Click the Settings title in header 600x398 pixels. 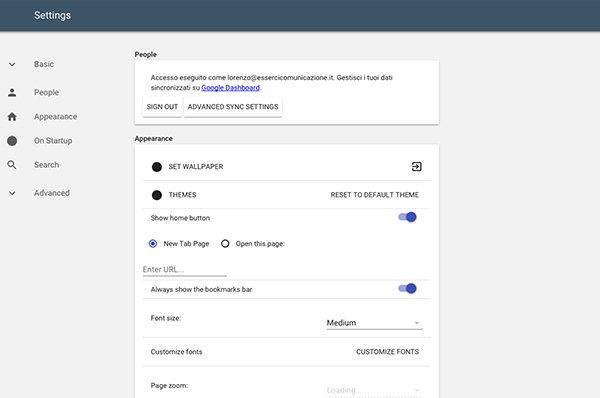click(52, 15)
